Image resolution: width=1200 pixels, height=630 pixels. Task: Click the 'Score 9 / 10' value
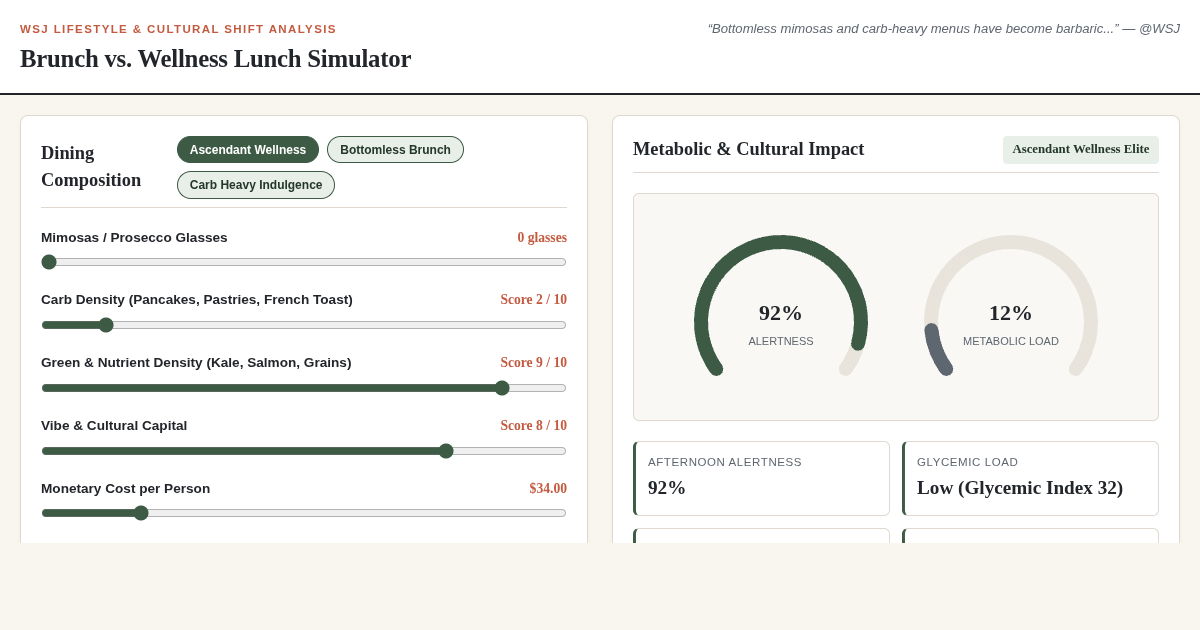pos(534,363)
